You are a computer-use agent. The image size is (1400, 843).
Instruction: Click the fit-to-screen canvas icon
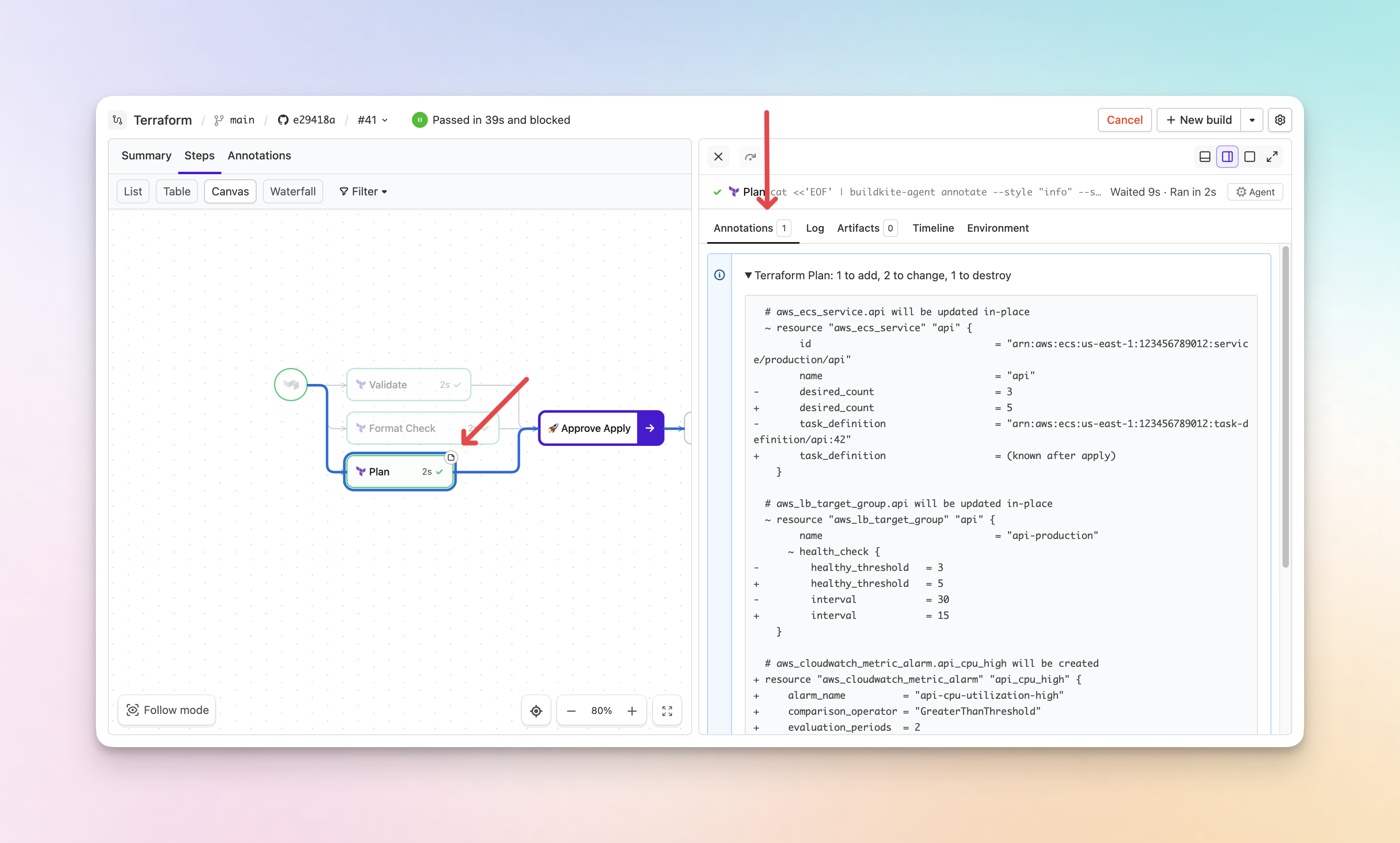[x=667, y=711]
